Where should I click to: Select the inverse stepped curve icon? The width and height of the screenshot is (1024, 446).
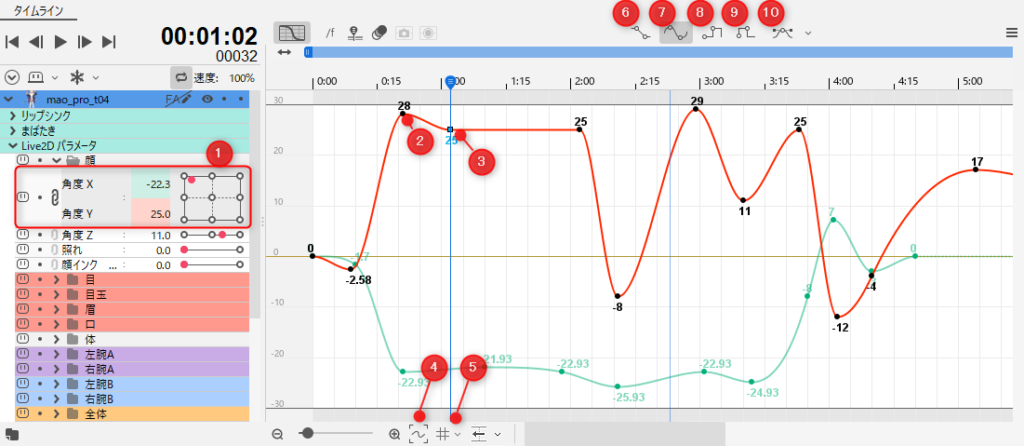743,32
